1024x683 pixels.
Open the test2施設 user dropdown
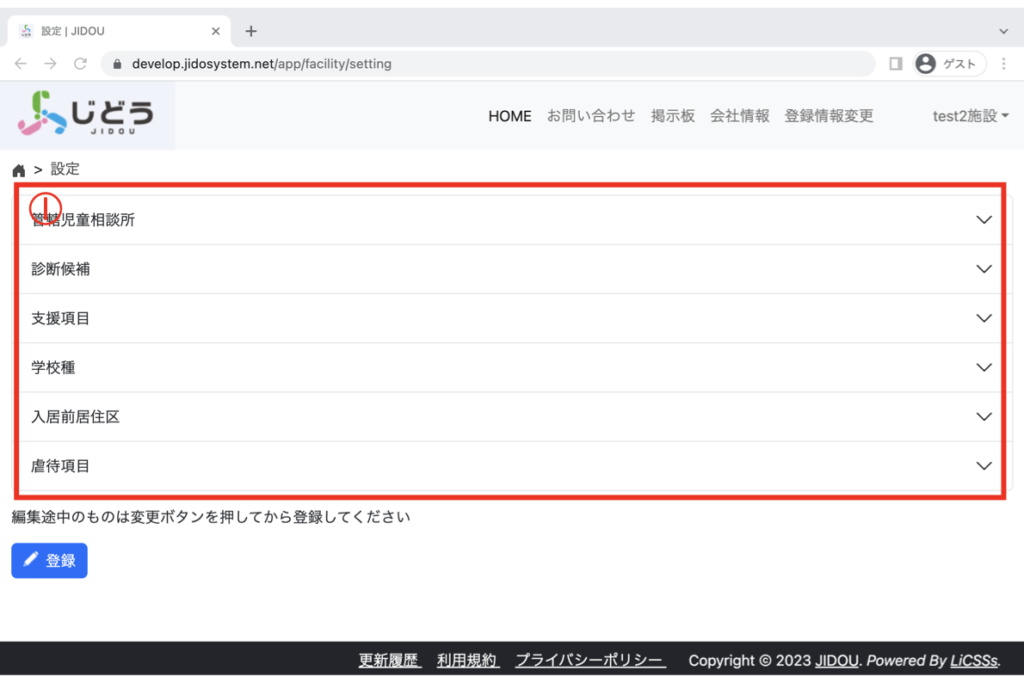970,116
